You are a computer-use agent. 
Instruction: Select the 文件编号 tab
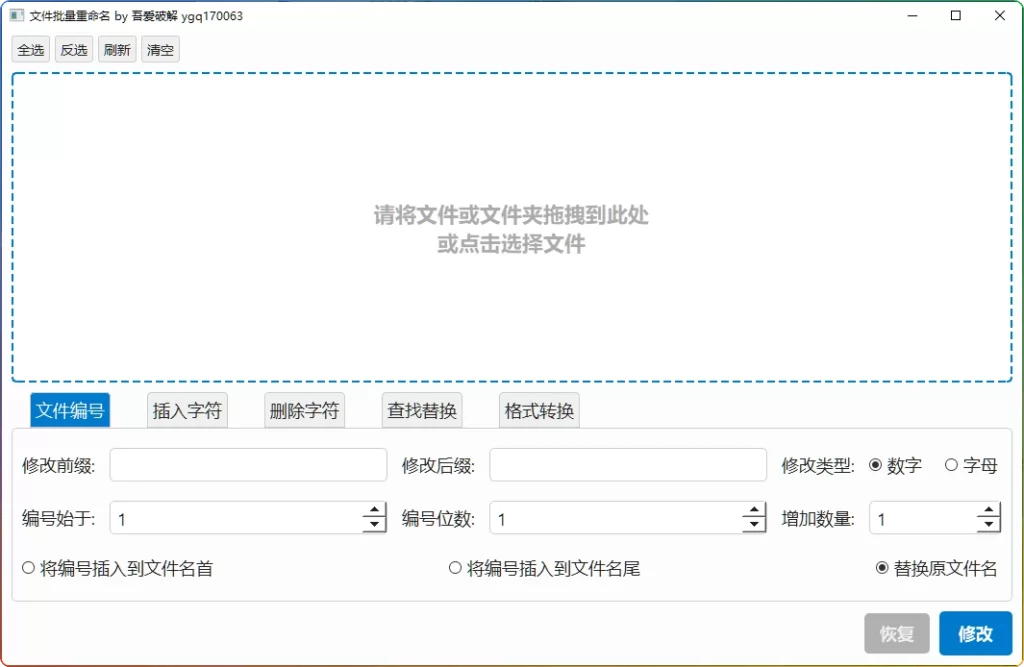[x=69, y=410]
